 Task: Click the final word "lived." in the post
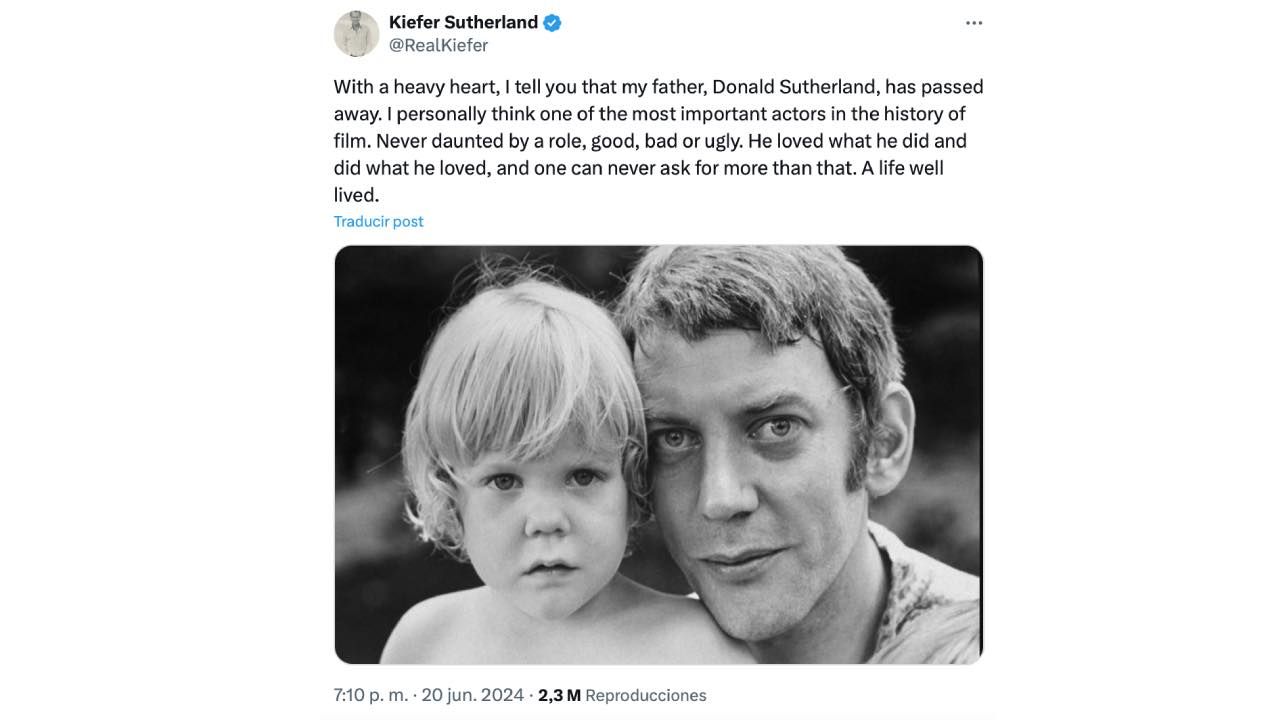[356, 195]
